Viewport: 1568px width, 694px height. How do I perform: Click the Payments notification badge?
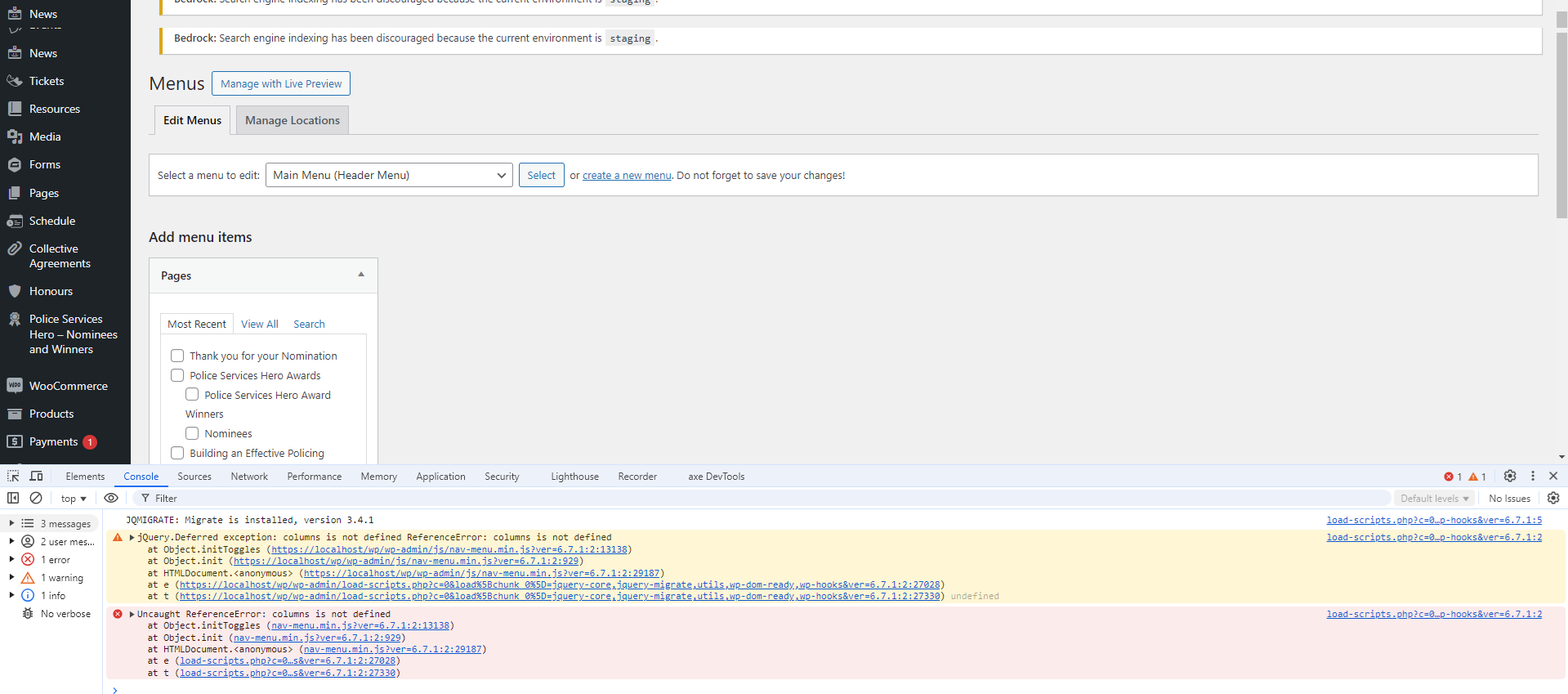tap(90, 442)
